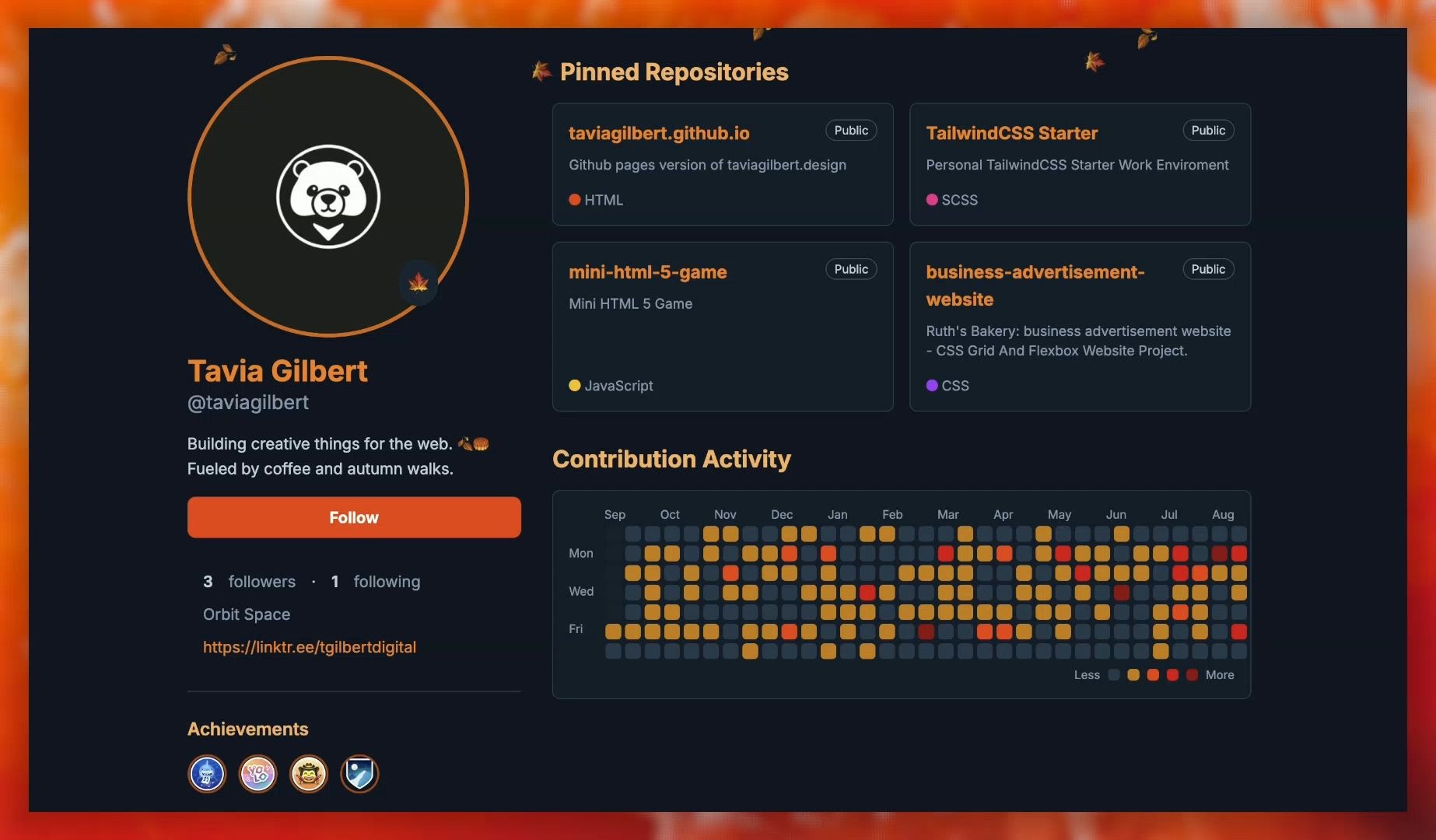Follow Tavia Gilbert
Viewport: 1436px width, 840px height.
coord(354,517)
